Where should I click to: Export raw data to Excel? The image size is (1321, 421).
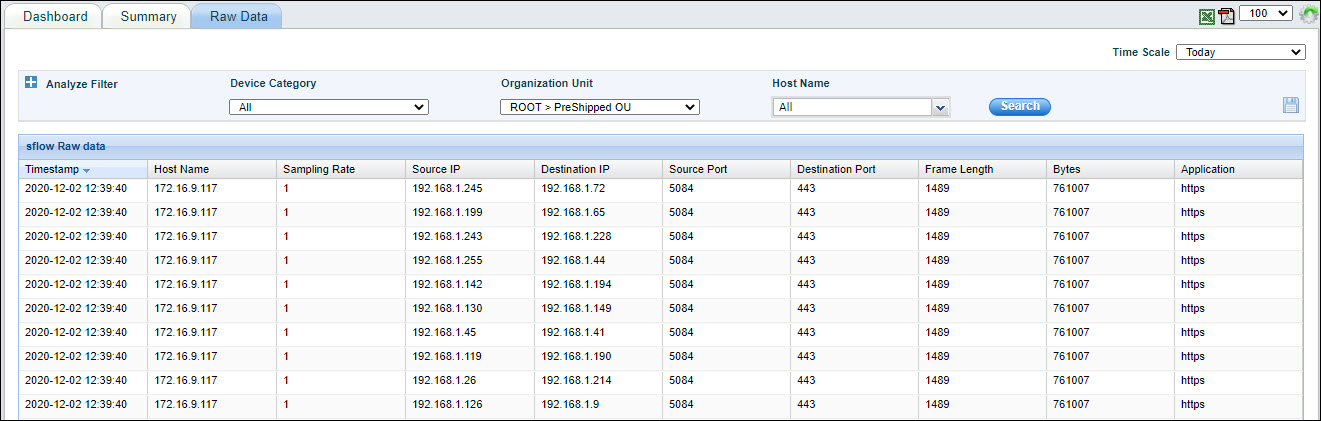[1207, 16]
